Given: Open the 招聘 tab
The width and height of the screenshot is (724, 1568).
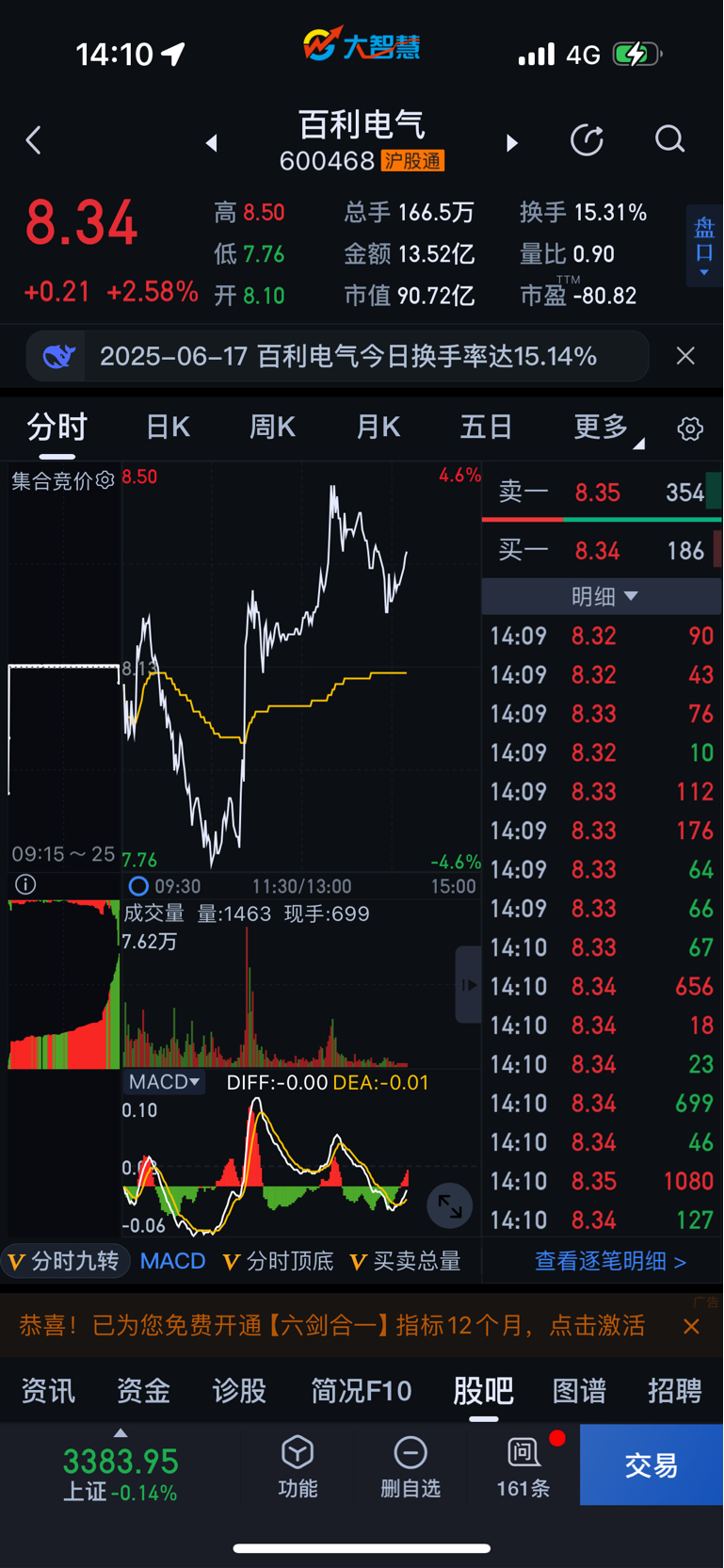Looking at the screenshot, I should (675, 1391).
